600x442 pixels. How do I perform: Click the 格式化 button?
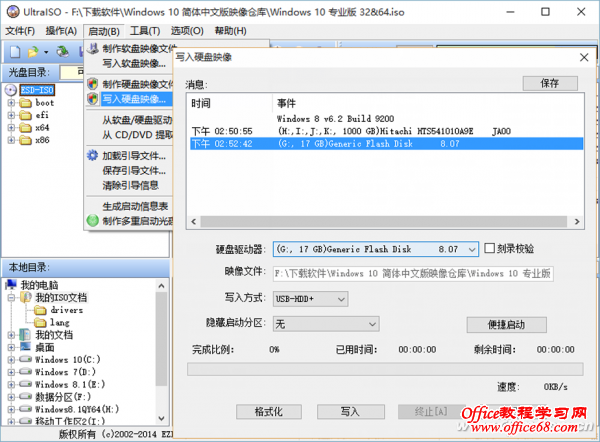click(x=269, y=412)
